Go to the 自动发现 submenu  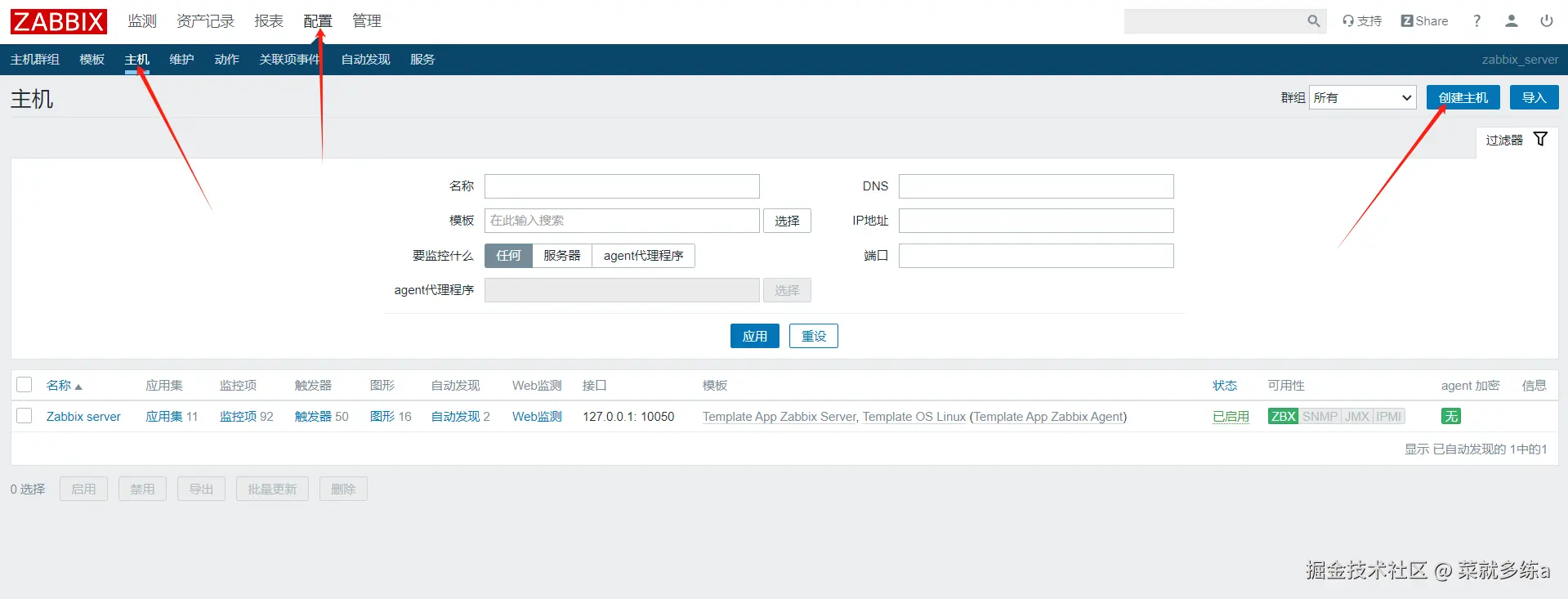365,60
